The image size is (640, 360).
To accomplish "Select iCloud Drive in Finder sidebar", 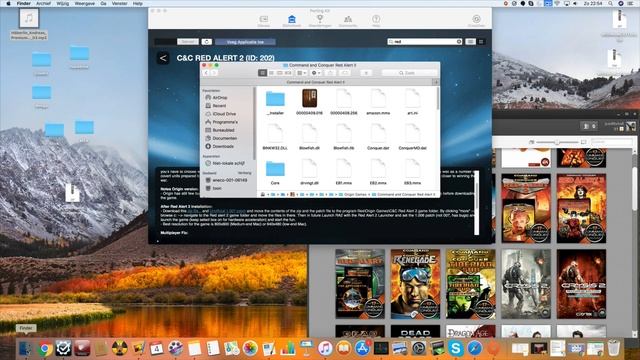I will click(x=221, y=114).
